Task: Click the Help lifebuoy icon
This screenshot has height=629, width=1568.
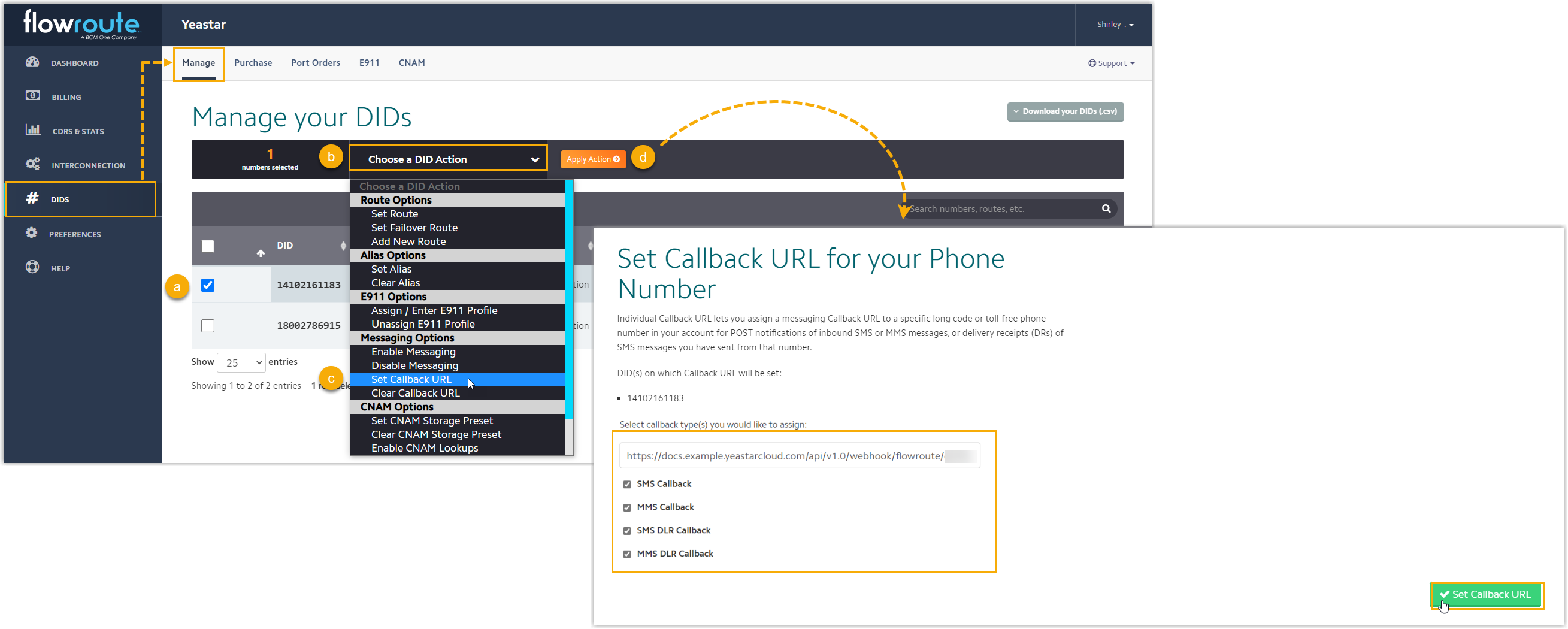Action: 32,267
